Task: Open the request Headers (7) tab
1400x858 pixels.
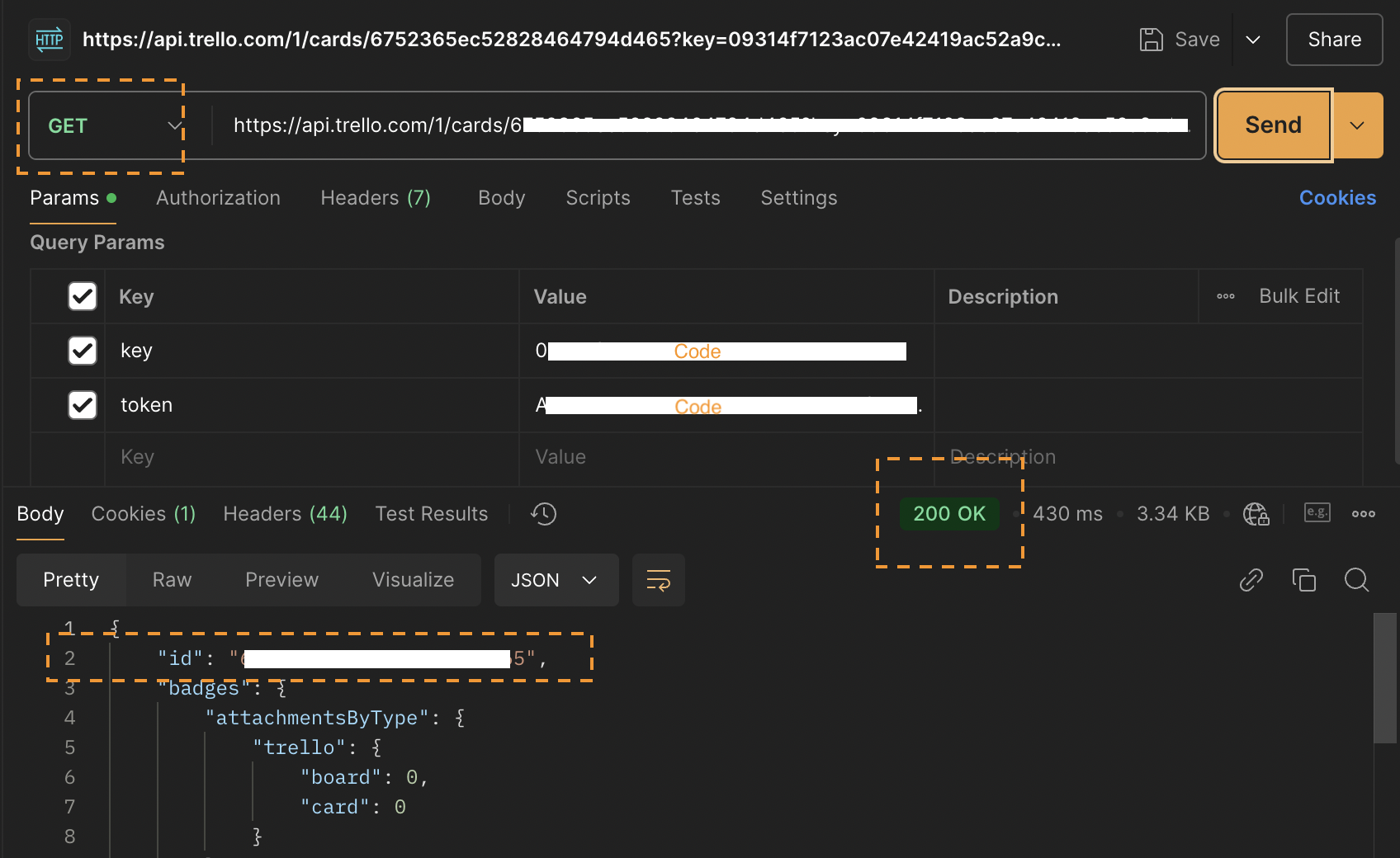Action: (376, 198)
